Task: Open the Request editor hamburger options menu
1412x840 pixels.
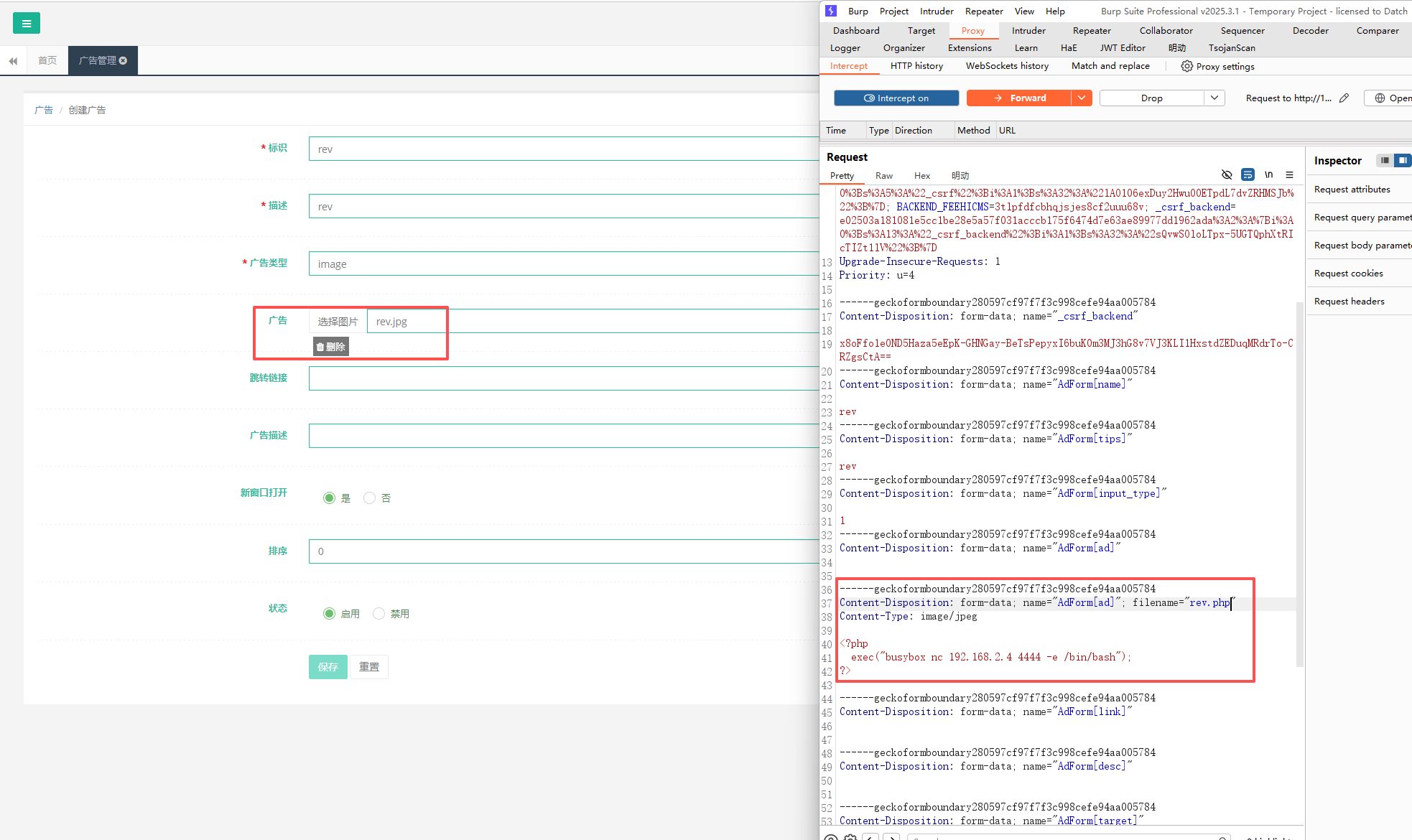Action: coord(1289,174)
